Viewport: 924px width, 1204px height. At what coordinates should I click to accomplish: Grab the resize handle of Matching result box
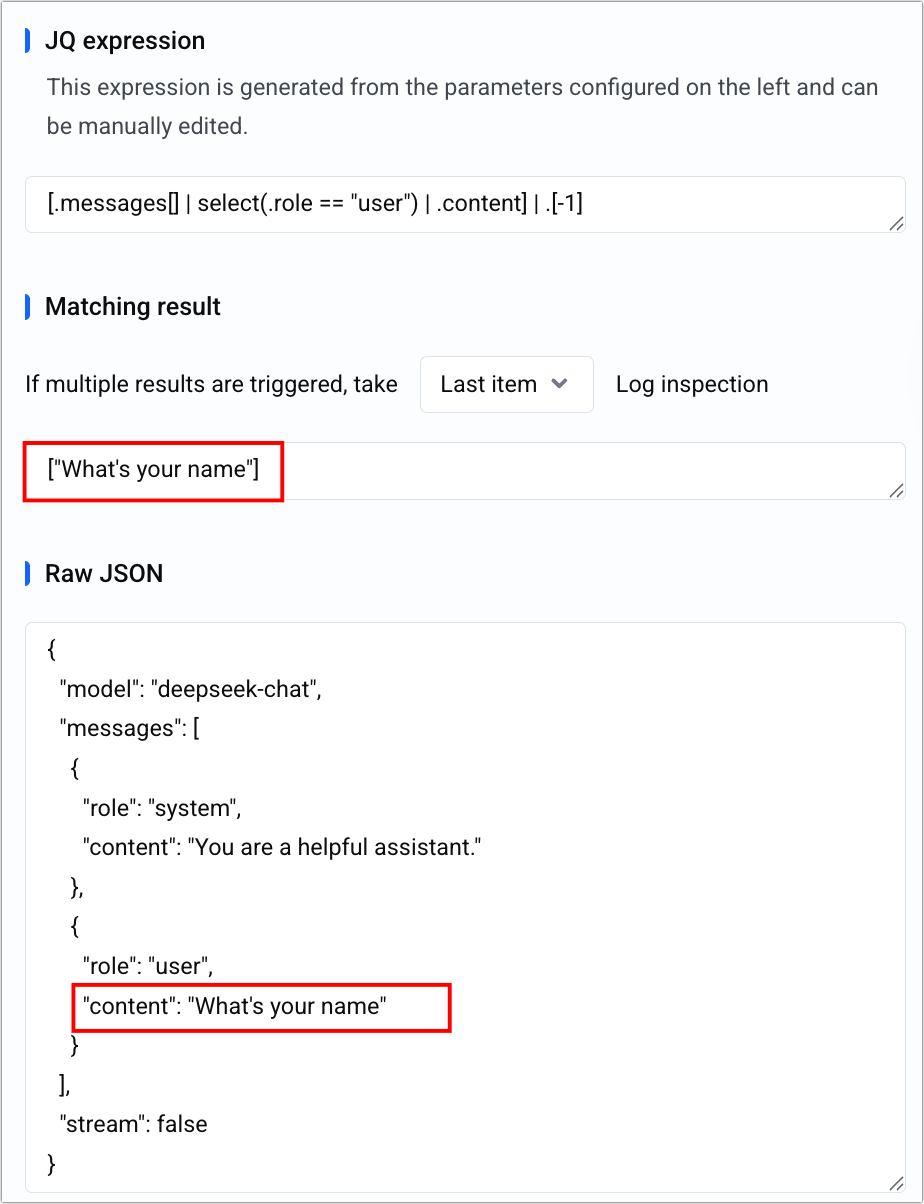[x=896, y=490]
